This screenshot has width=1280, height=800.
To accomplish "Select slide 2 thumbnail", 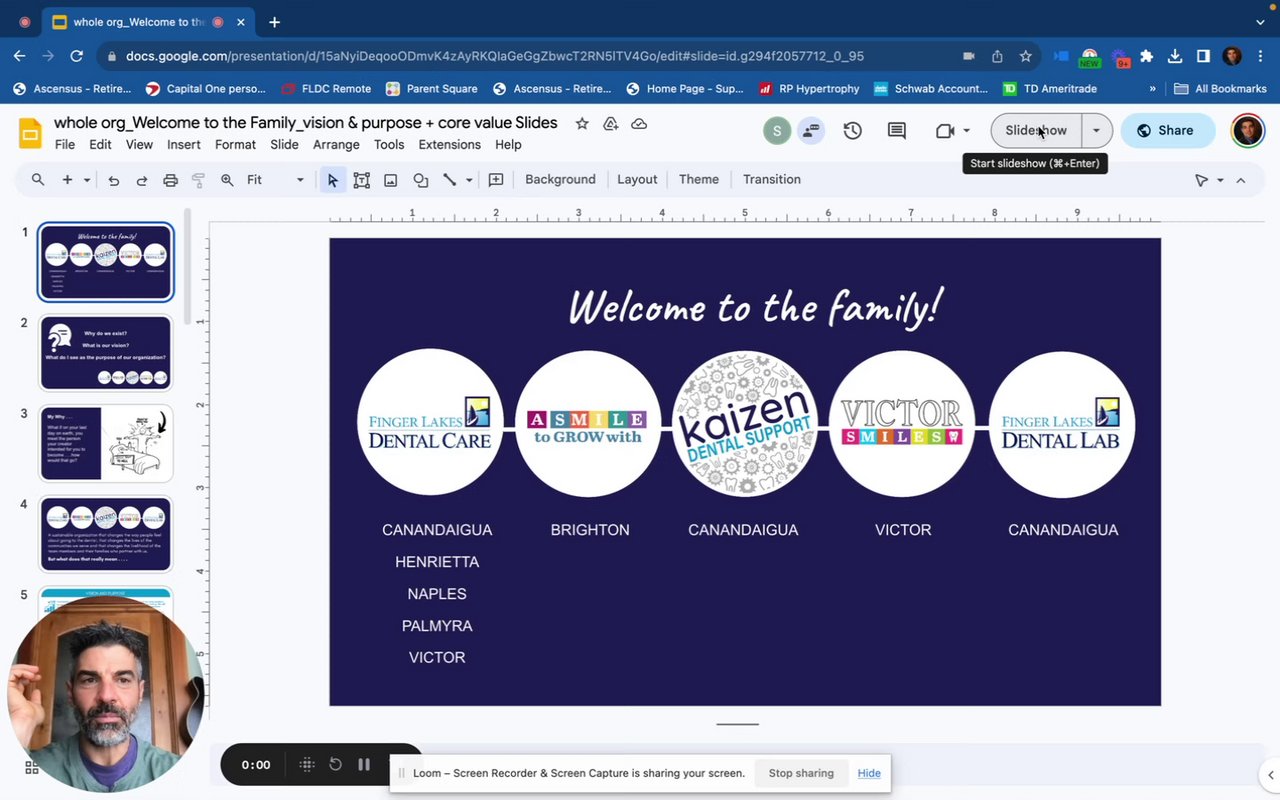I will click(106, 353).
